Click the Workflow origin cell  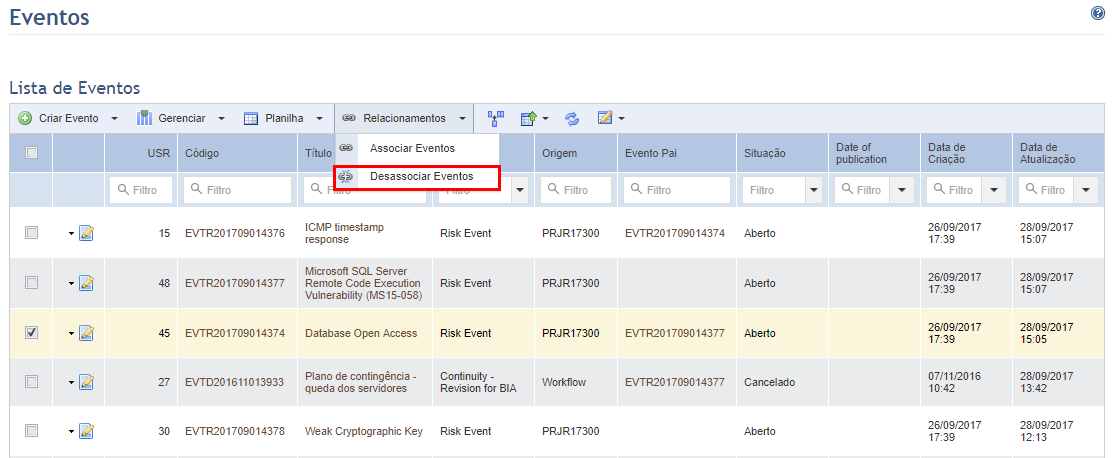pos(564,382)
